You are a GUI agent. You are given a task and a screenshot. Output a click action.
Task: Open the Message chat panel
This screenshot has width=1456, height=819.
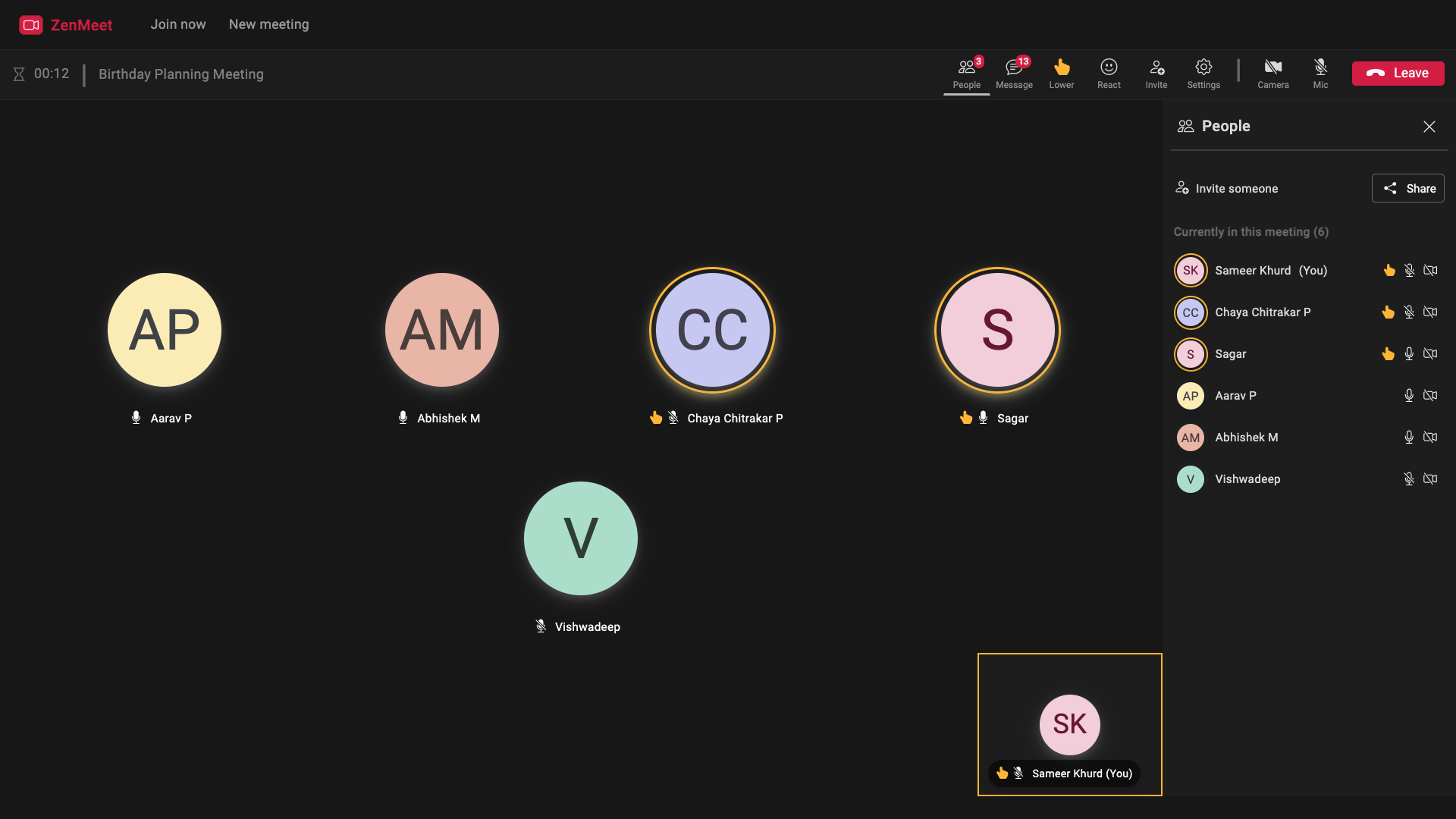1014,74
